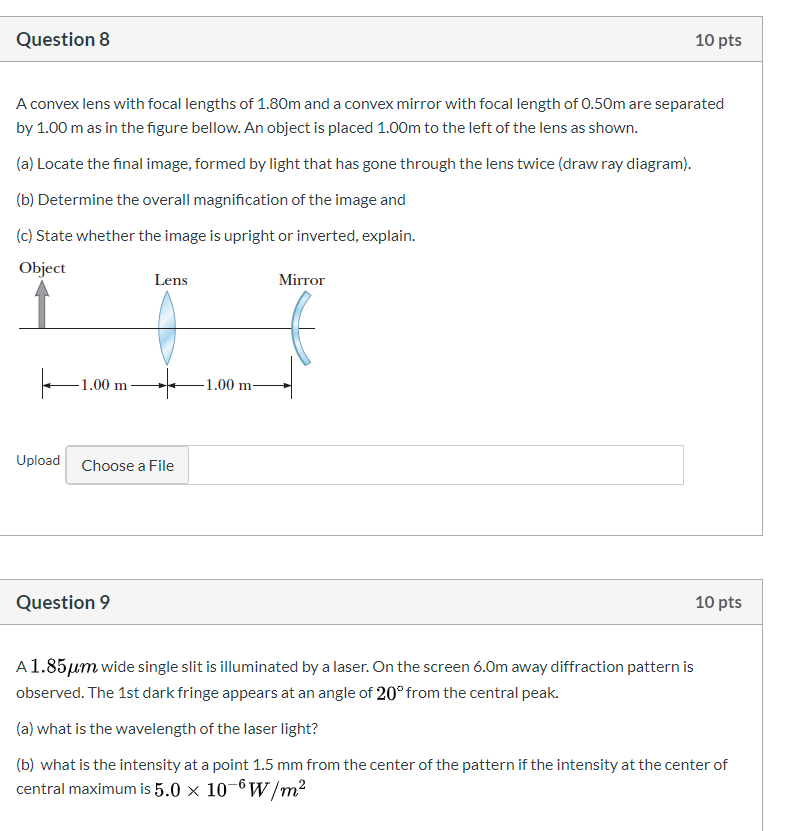The height and width of the screenshot is (831, 788).
Task: Click the 1.85 μm slit width formula
Action: (64, 666)
